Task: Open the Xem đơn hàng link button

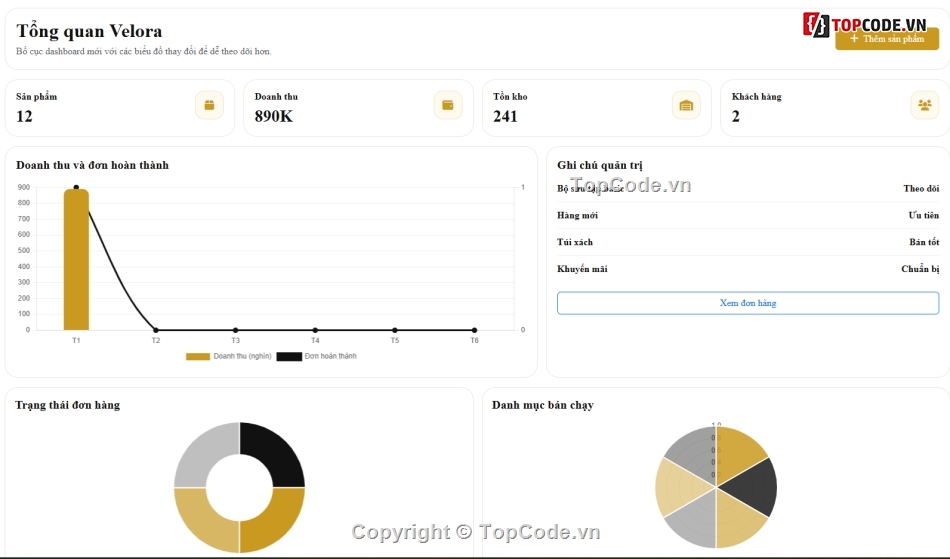Action: [748, 303]
